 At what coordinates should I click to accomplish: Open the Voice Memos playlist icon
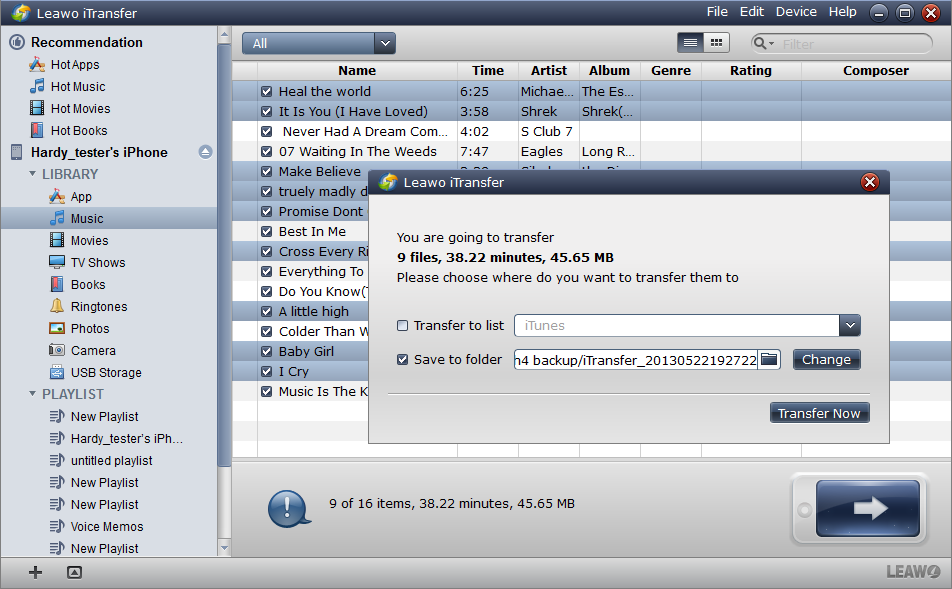57,526
